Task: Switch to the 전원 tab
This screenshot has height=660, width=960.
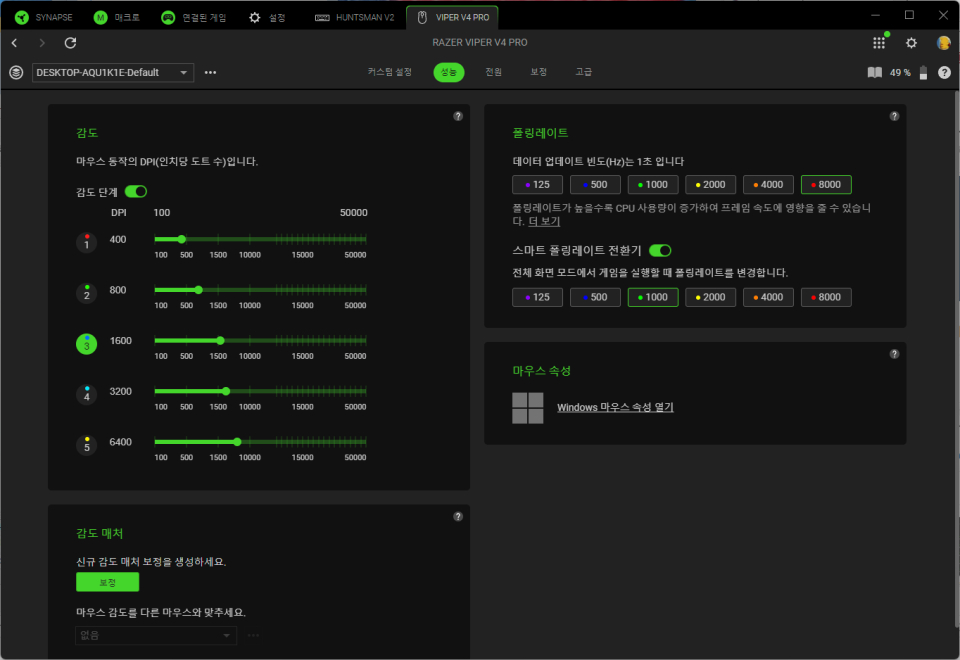Action: (x=492, y=72)
